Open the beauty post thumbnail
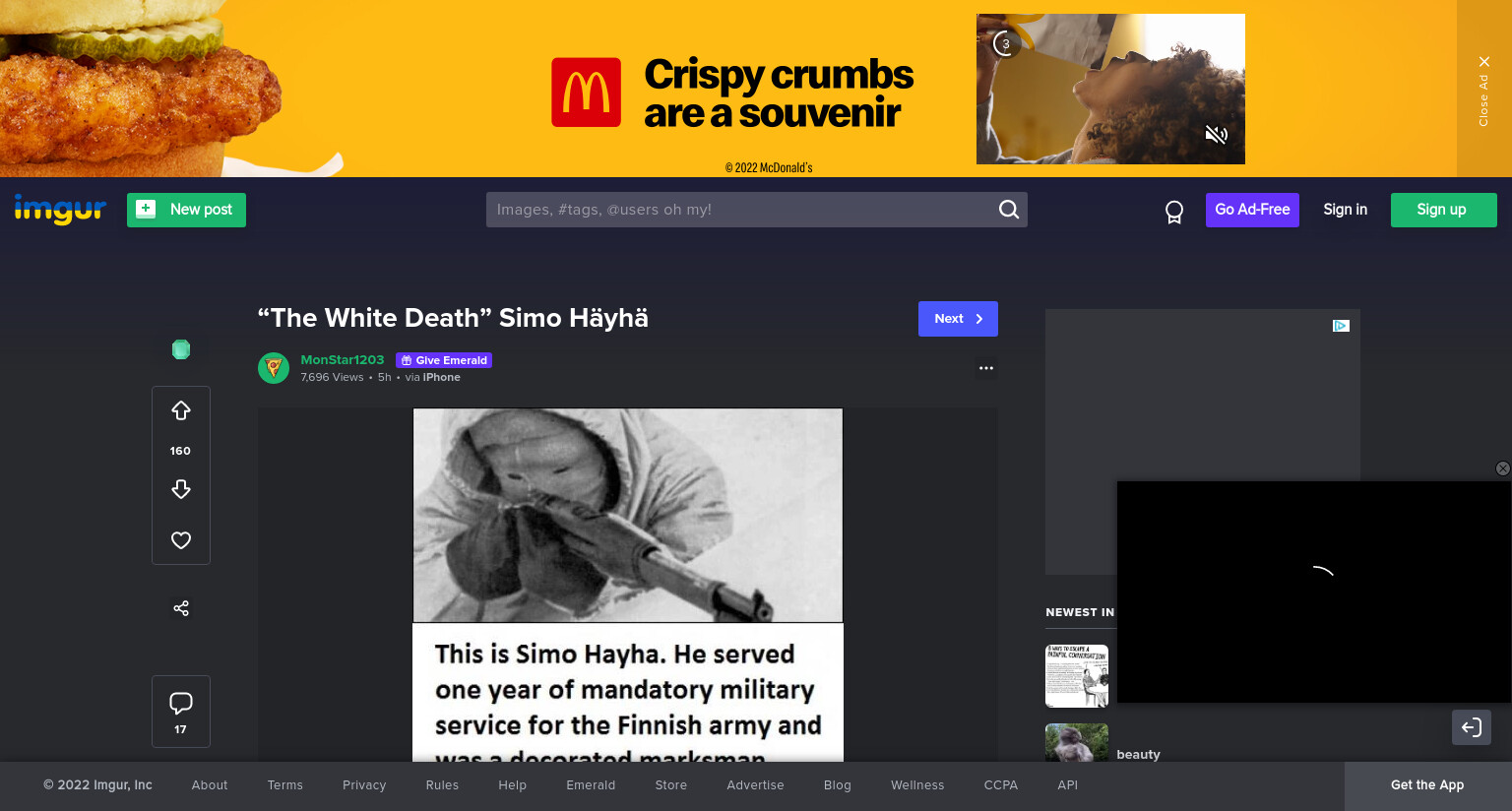1512x811 pixels. coord(1077,743)
